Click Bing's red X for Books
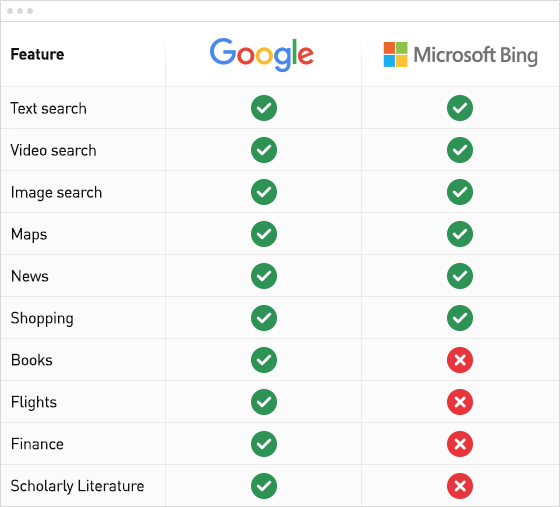 click(460, 360)
